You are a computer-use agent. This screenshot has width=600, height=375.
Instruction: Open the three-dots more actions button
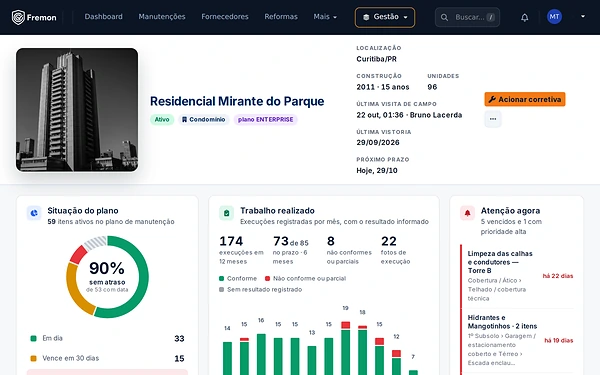[x=493, y=119]
